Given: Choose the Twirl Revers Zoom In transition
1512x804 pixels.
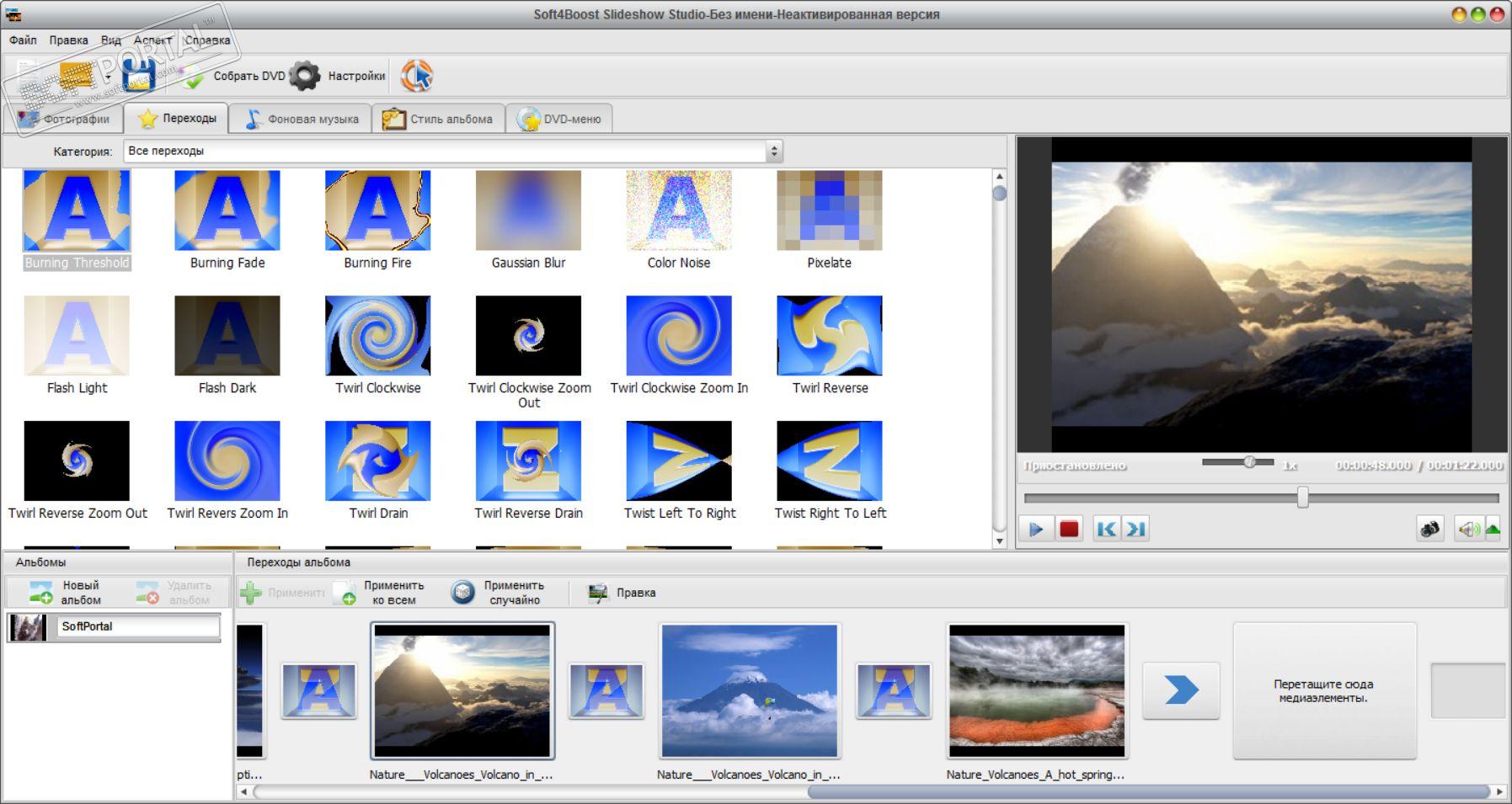Looking at the screenshot, I should pos(227,471).
